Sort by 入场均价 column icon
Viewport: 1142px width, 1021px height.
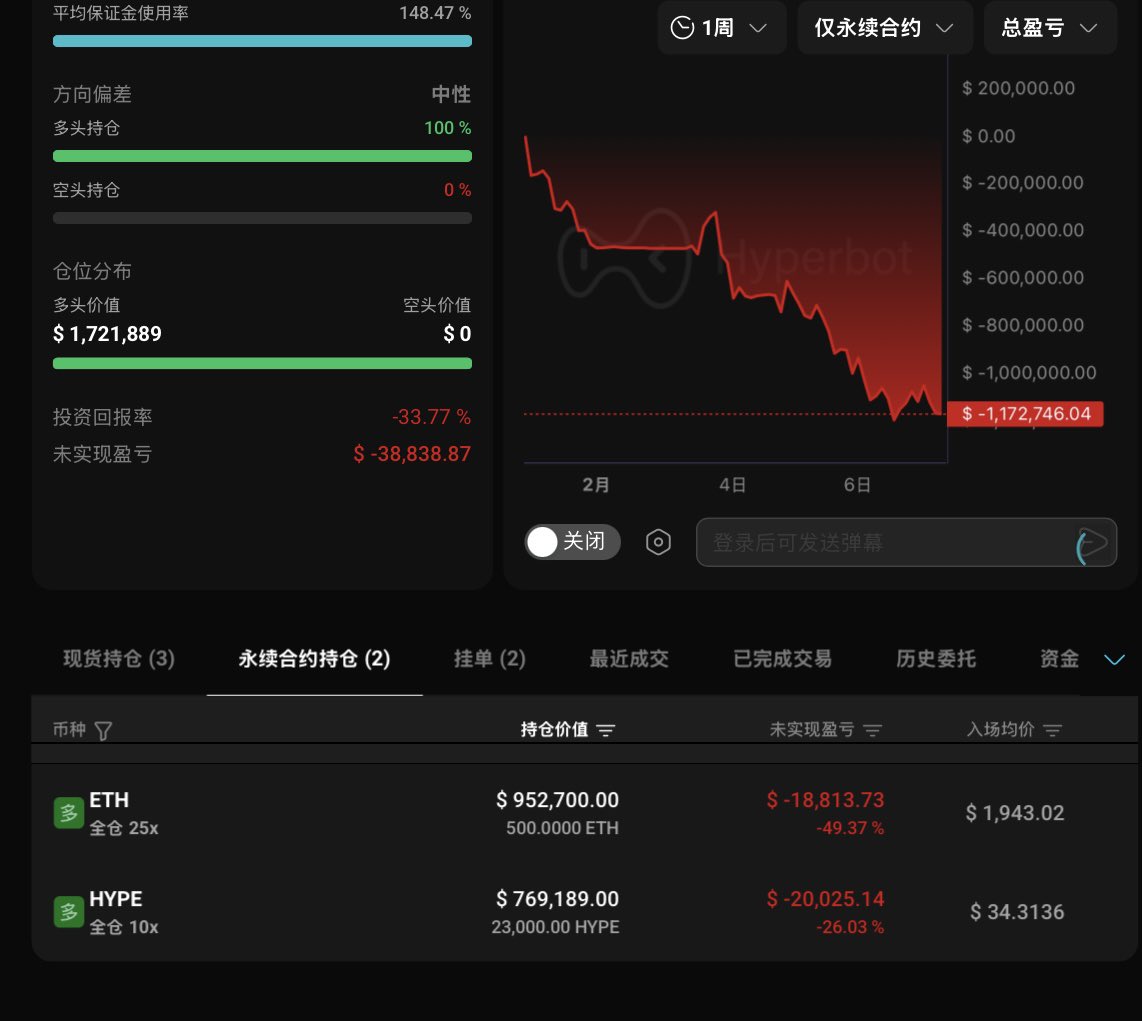coord(1052,730)
